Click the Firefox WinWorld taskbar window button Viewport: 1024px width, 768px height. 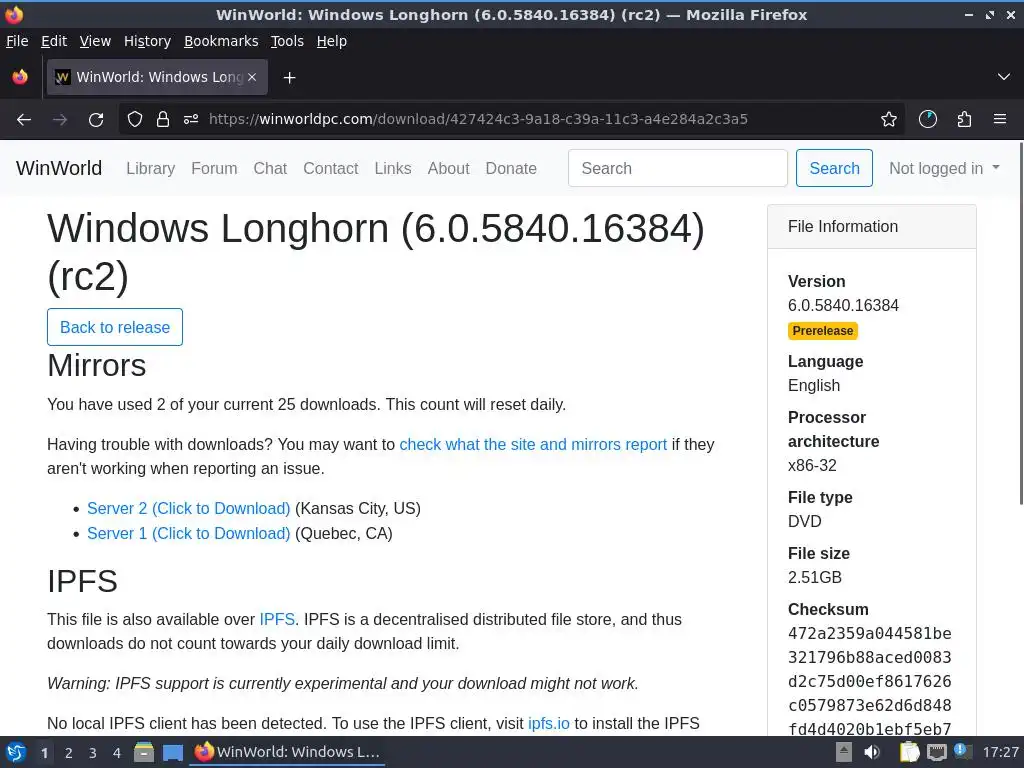point(287,752)
